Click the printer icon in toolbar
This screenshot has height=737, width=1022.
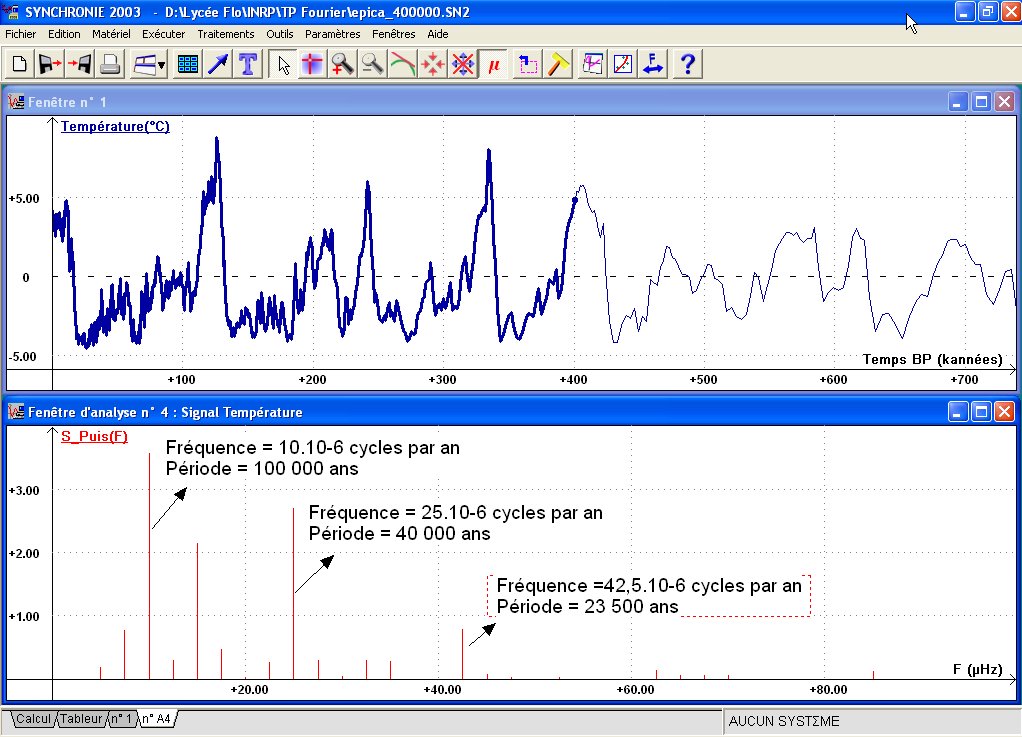point(111,65)
